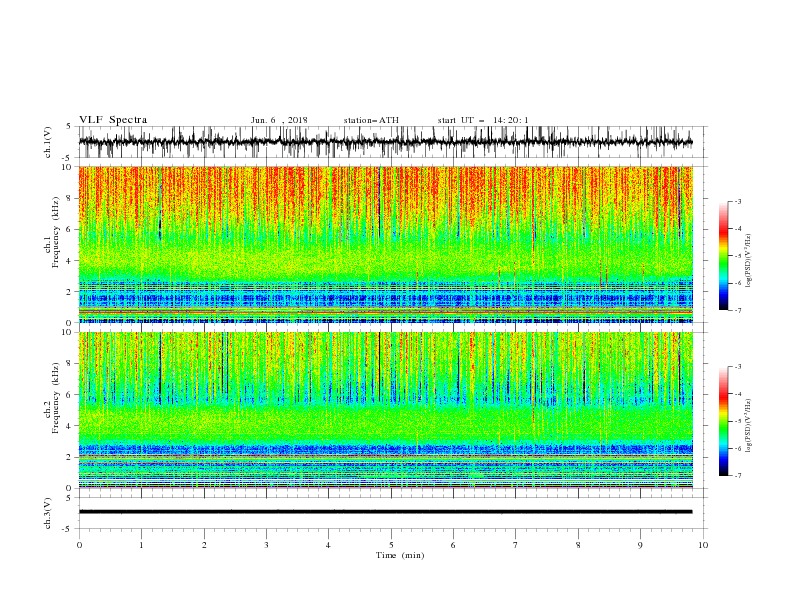Click the ch.1 frequency axis "8" tick label
The width and height of the screenshot is (792, 612).
70,198
